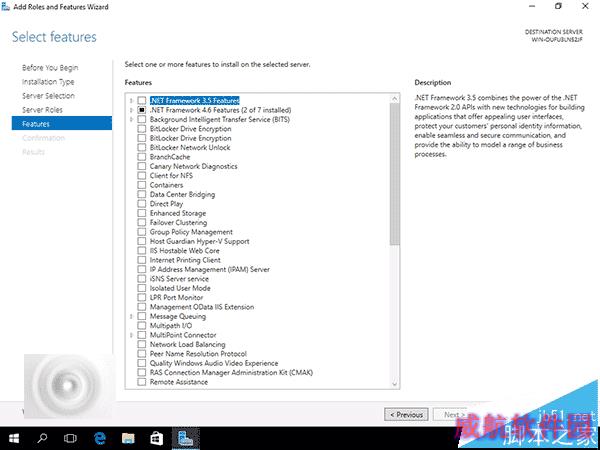Expand Message Queuing node
This screenshot has width=600, height=450.
click(x=131, y=316)
